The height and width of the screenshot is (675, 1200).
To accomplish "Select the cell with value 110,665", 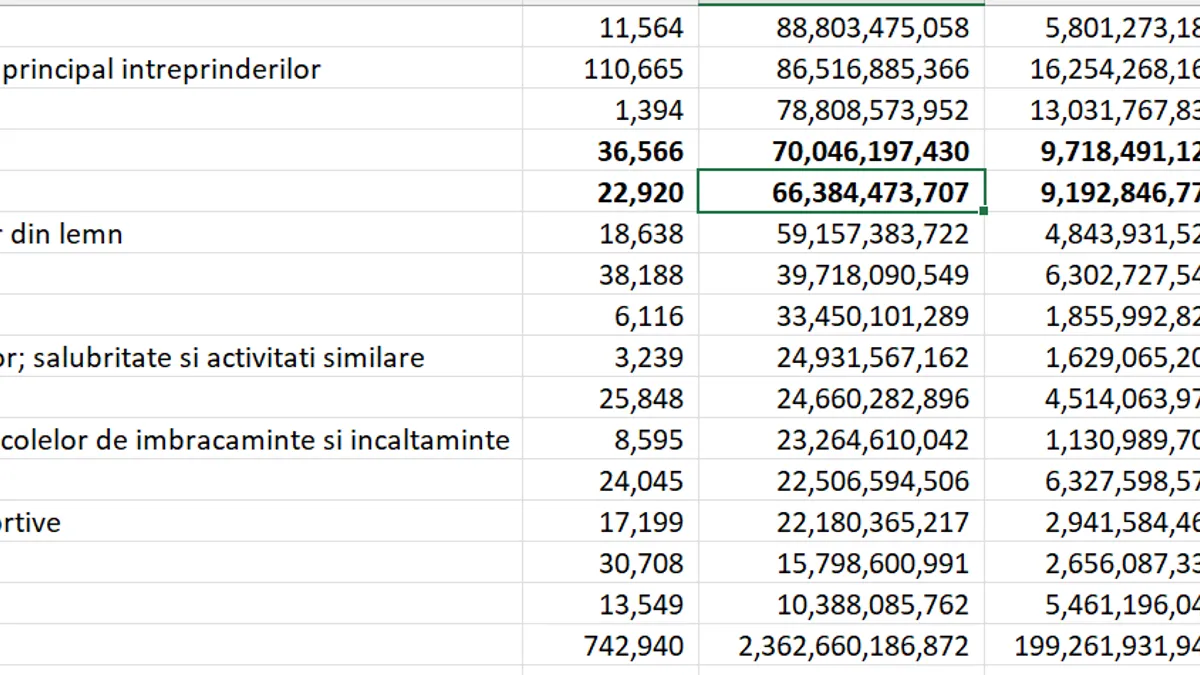I will pyautogui.click(x=610, y=69).
